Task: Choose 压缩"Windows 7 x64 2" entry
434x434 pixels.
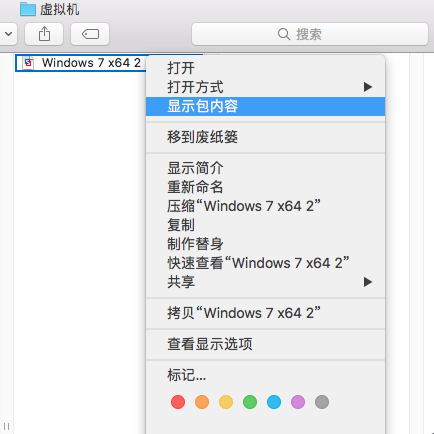Action: pyautogui.click(x=265, y=206)
